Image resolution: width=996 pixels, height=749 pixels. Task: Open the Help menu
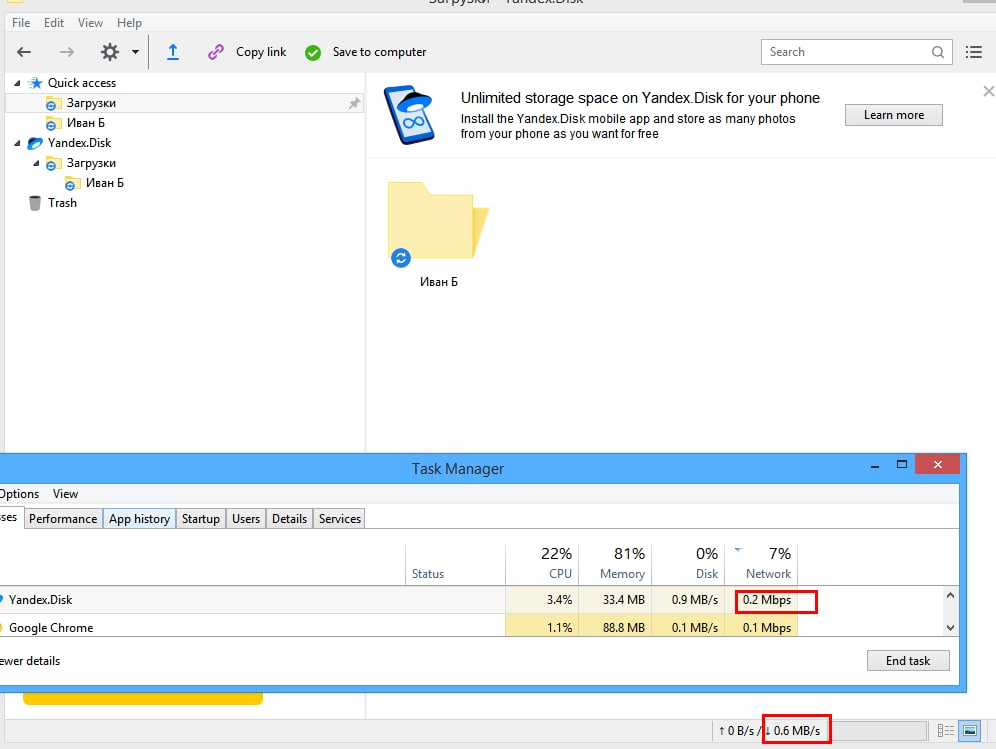coord(129,23)
